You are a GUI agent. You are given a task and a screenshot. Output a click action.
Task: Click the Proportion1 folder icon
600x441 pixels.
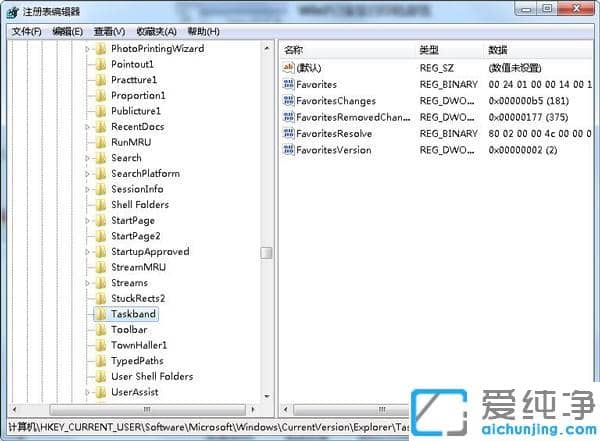(x=101, y=96)
